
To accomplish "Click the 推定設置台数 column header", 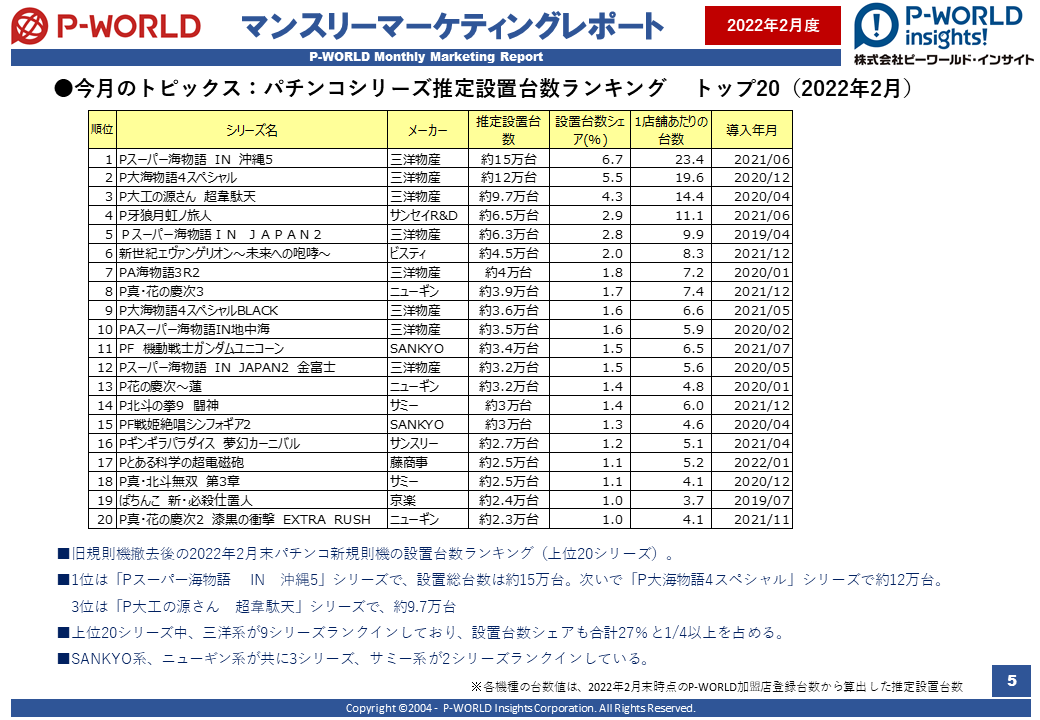I will (509, 130).
